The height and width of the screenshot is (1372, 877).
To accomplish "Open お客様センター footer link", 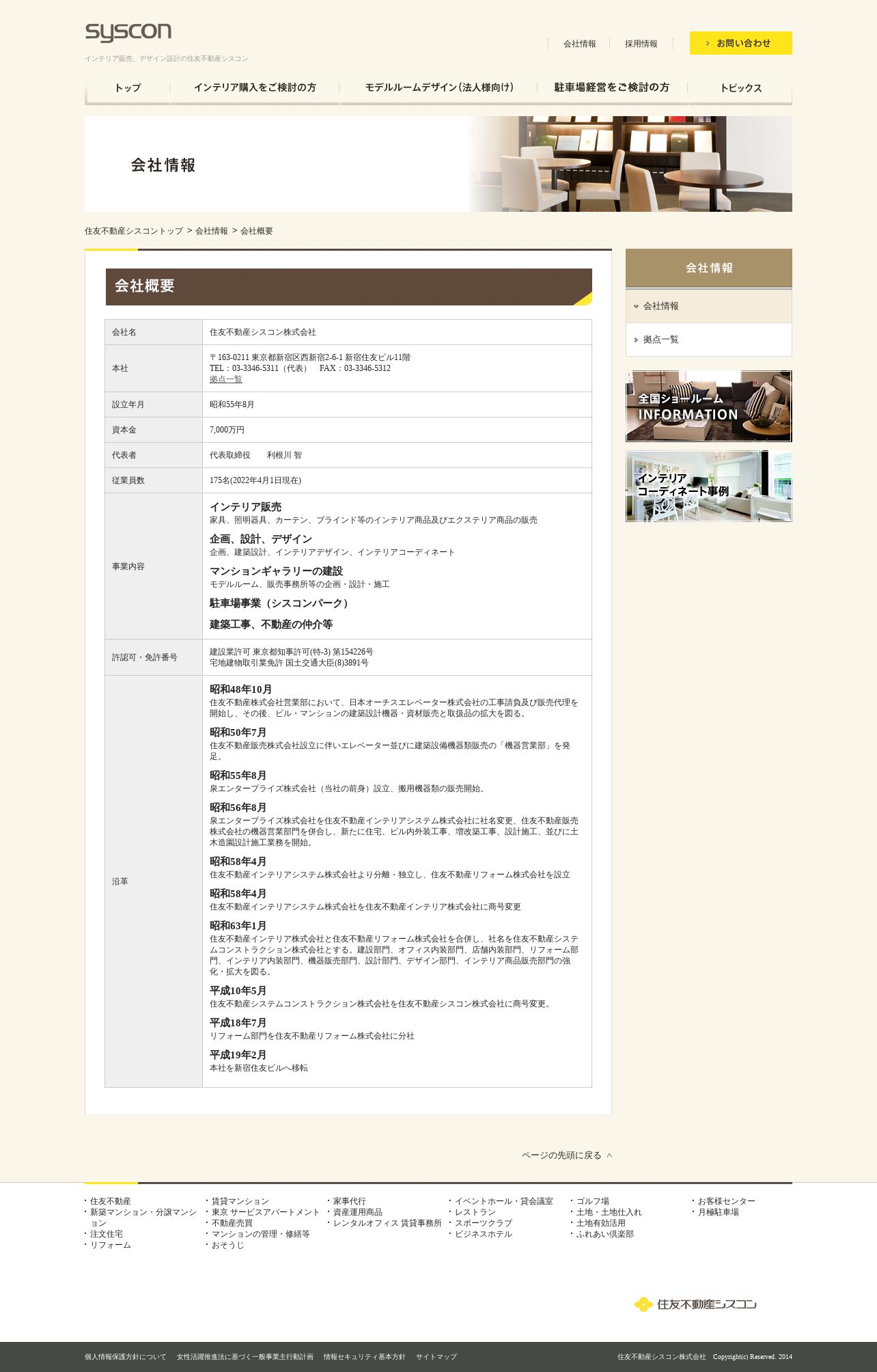I will point(727,1201).
